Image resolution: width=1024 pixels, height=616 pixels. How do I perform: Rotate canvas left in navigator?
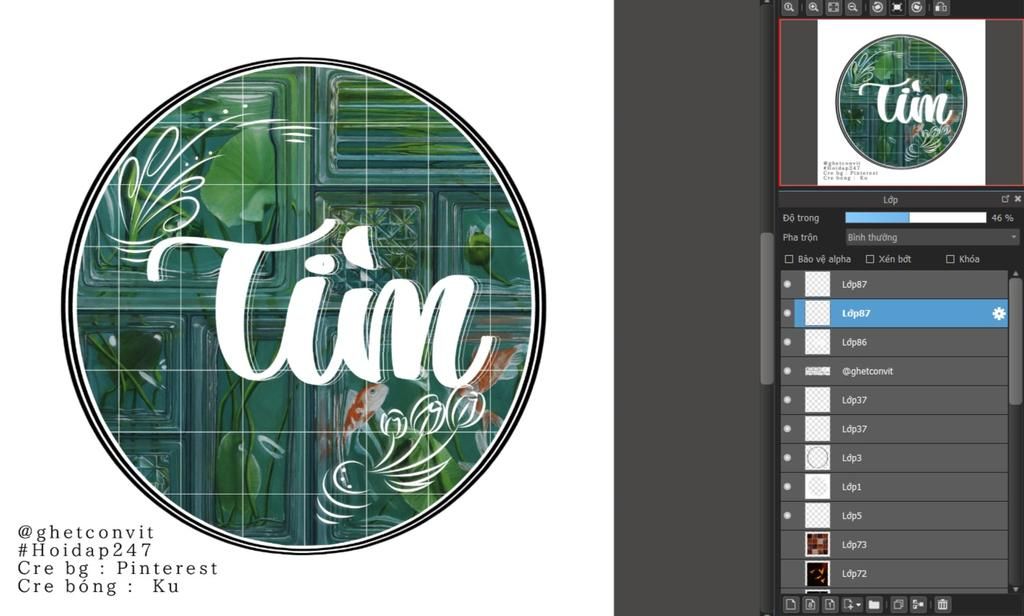[877, 7]
